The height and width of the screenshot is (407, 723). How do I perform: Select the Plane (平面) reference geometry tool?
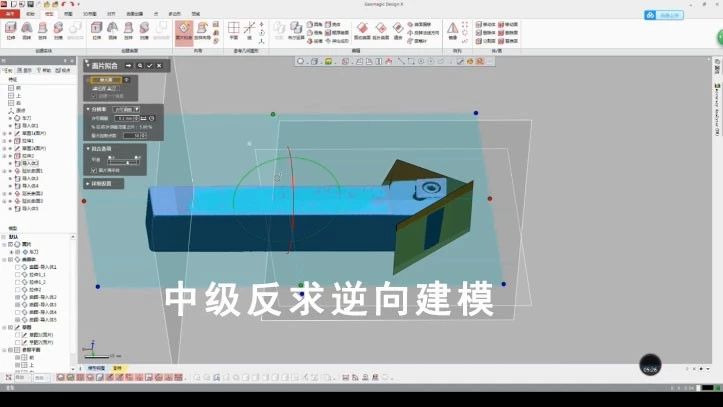point(233,33)
